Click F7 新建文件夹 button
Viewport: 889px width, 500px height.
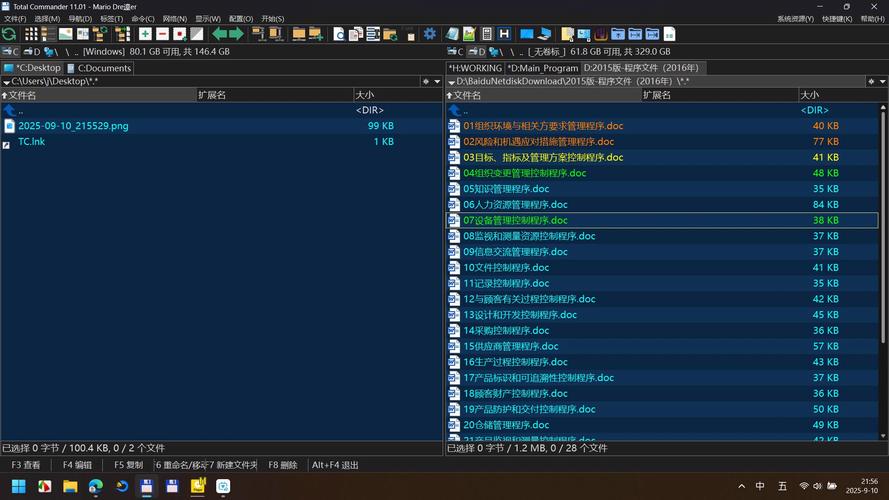coord(232,465)
